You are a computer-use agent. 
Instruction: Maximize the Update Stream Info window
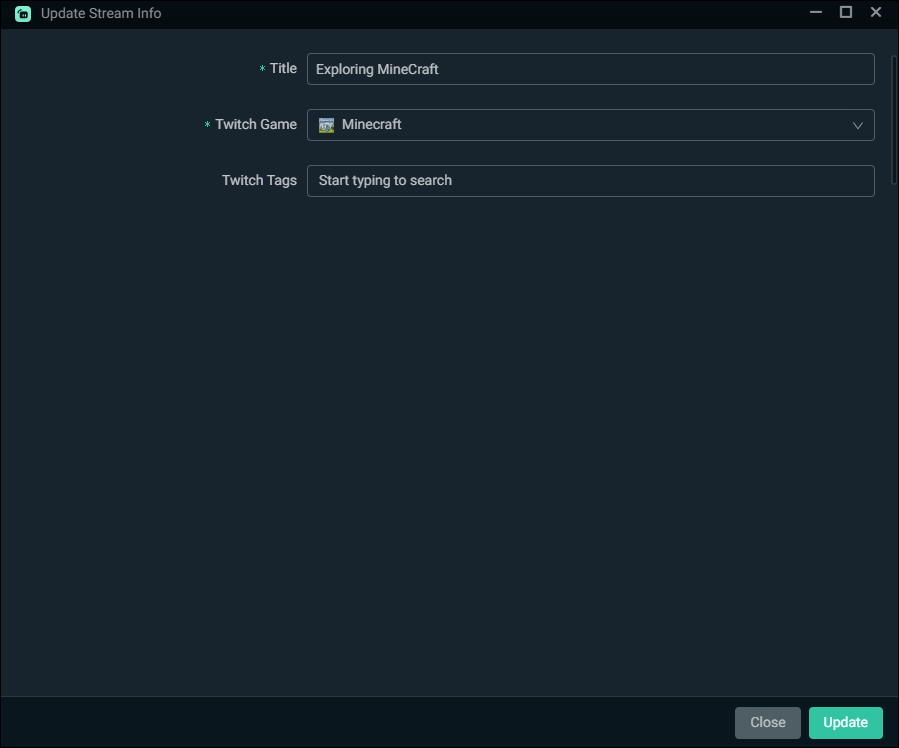point(846,12)
